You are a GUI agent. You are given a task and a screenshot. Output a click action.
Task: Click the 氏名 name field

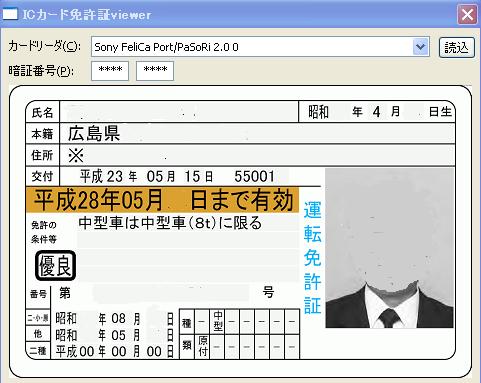179,112
